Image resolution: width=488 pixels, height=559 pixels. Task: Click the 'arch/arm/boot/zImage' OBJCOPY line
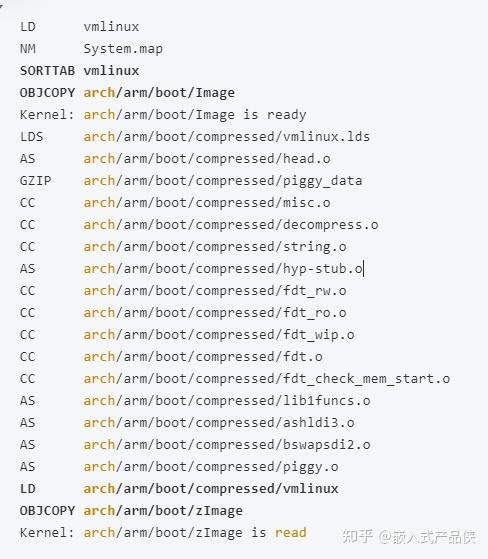click(x=131, y=511)
